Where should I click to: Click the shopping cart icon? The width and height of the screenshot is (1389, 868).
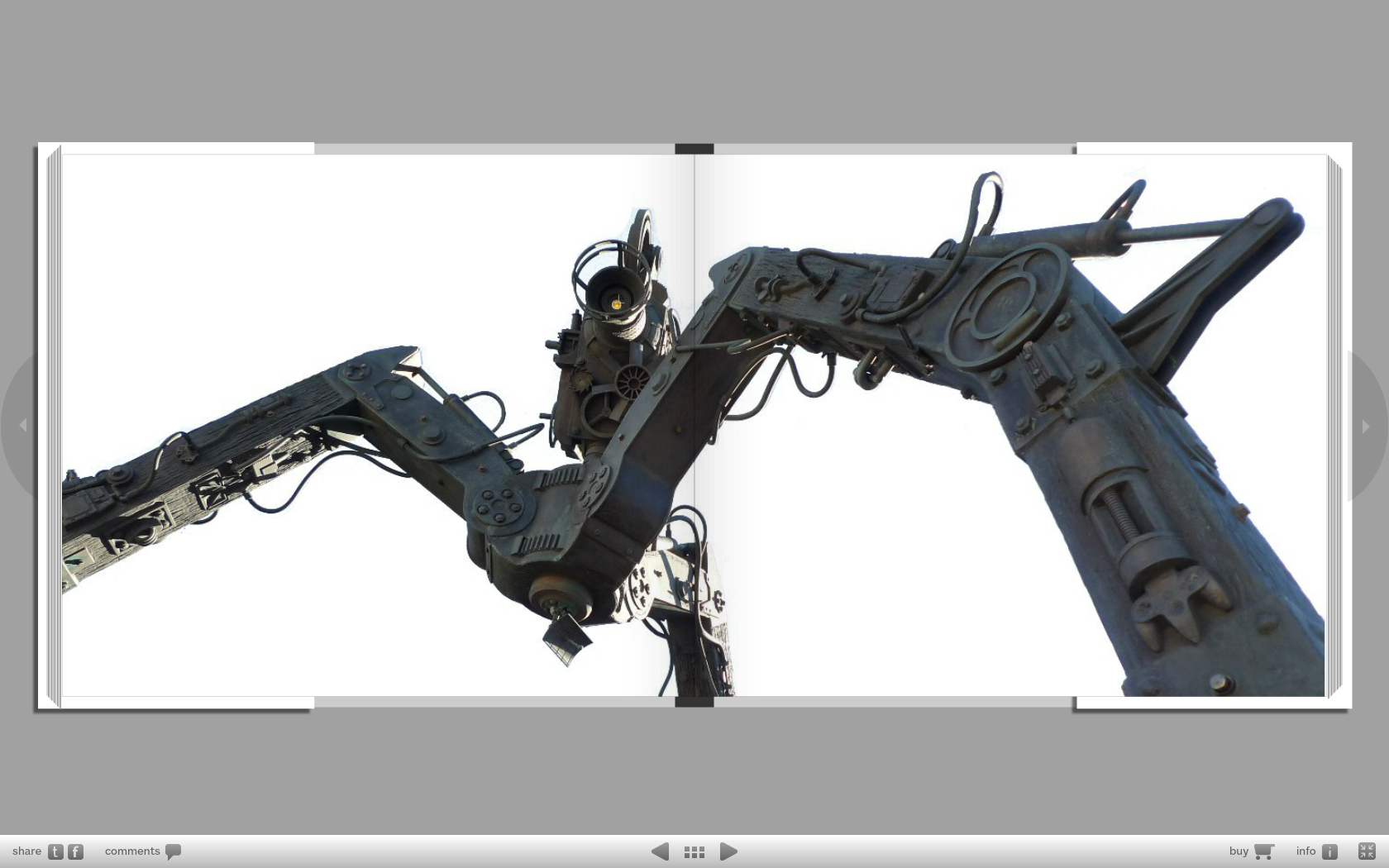[x=1263, y=851]
